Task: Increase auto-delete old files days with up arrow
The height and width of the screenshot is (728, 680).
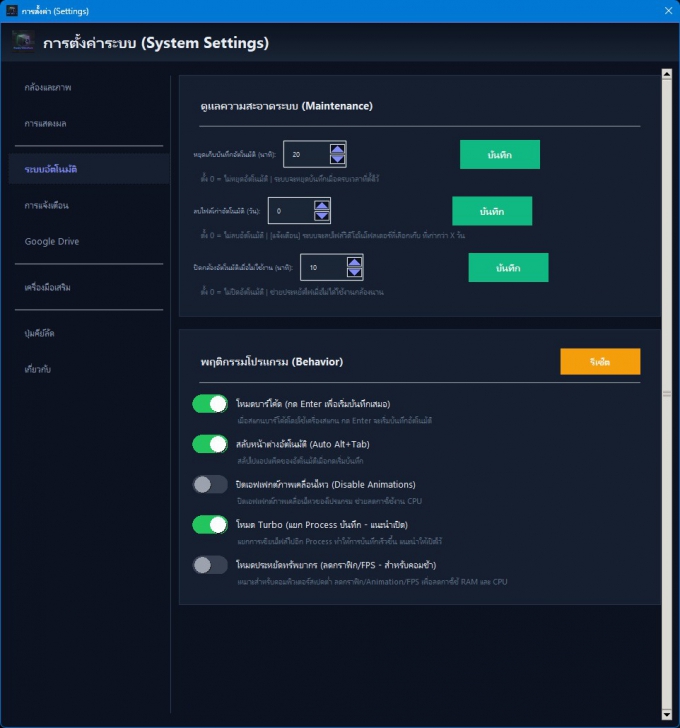Action: tap(321, 205)
